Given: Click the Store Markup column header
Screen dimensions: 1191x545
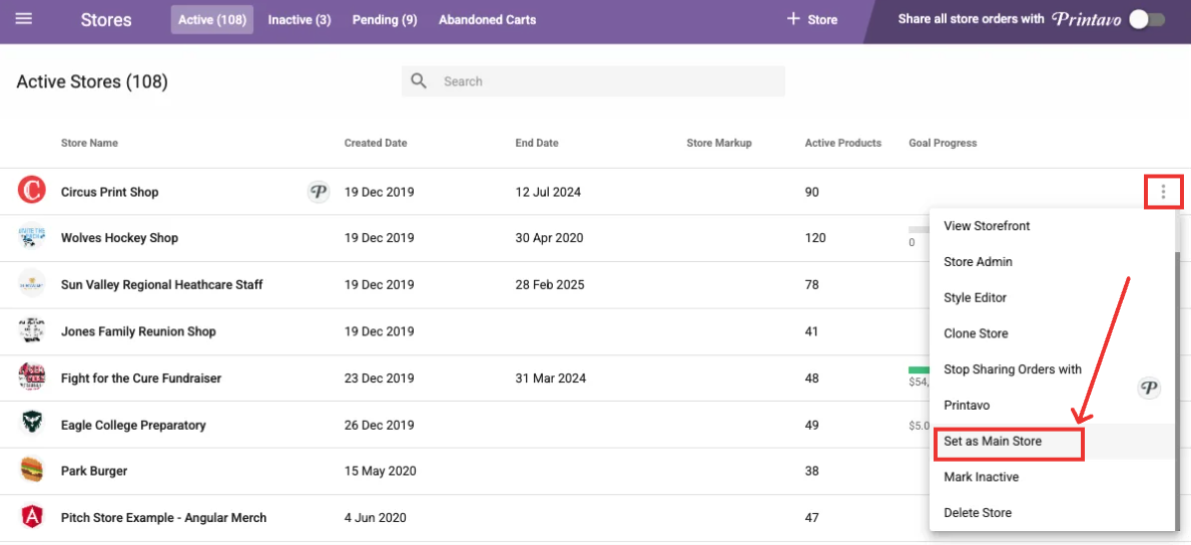Looking at the screenshot, I should click(719, 143).
